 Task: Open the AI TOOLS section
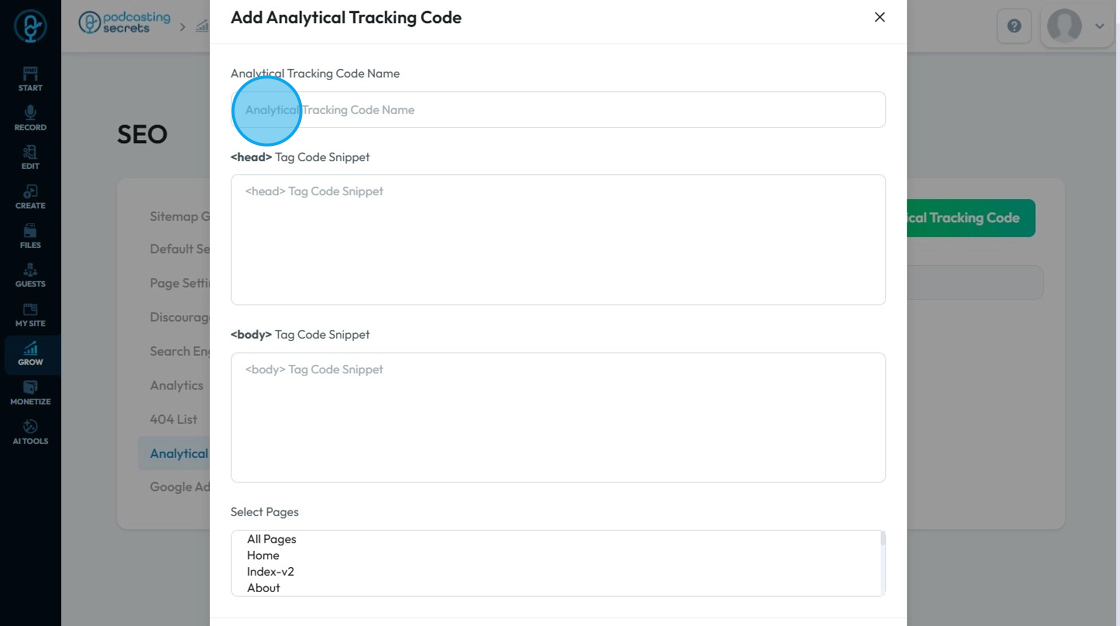point(30,432)
